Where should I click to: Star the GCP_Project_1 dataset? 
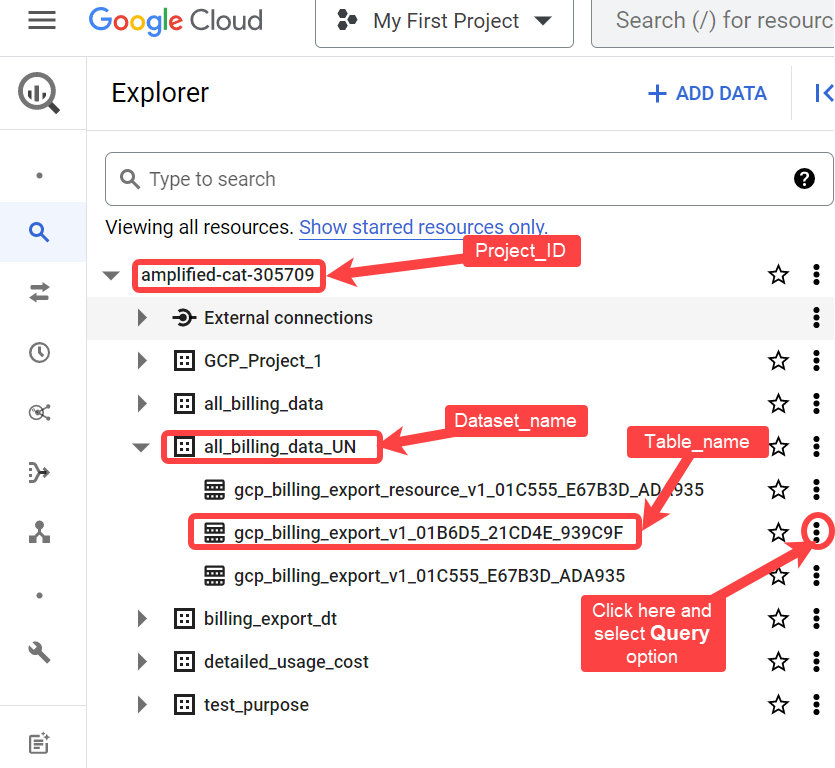tap(778, 361)
